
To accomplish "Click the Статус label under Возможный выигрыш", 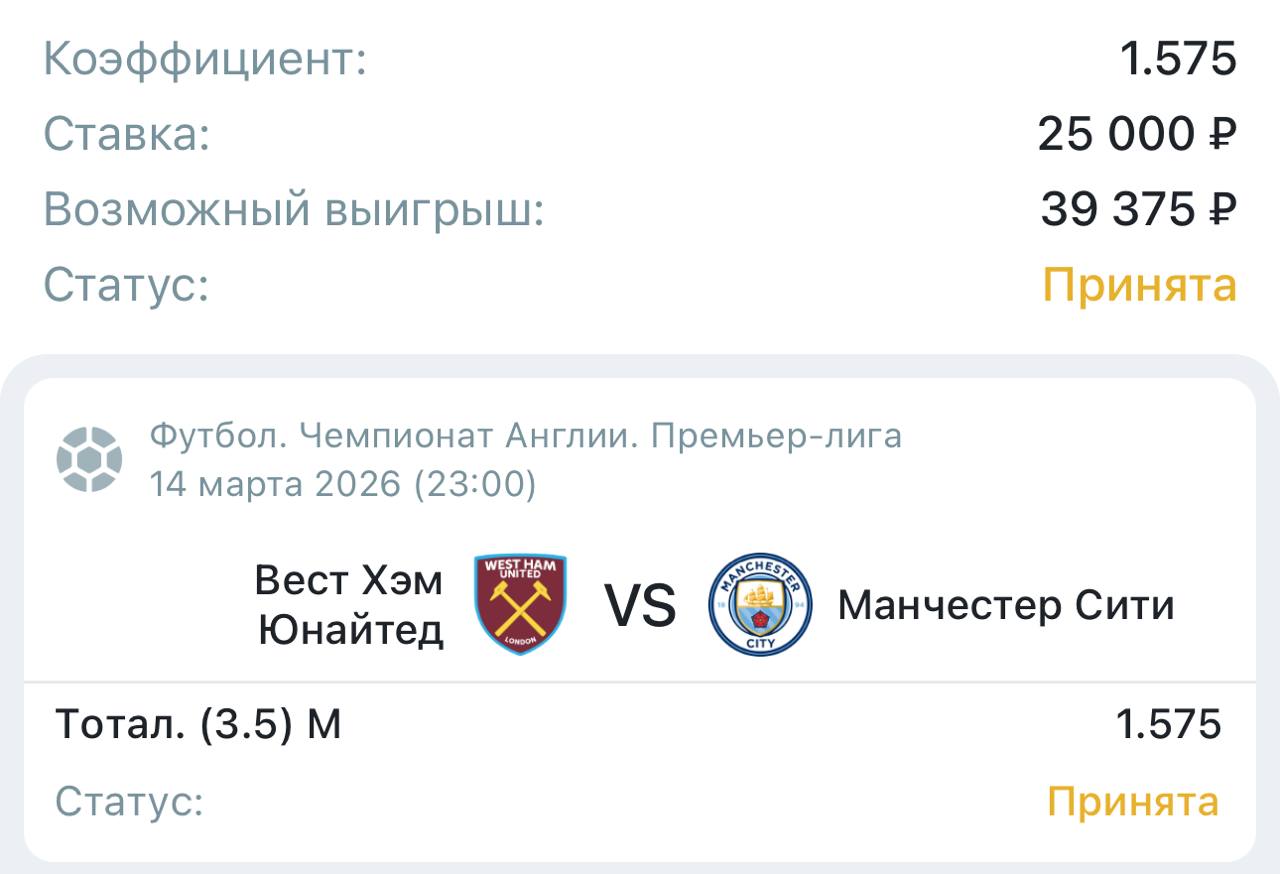I will point(126,285).
